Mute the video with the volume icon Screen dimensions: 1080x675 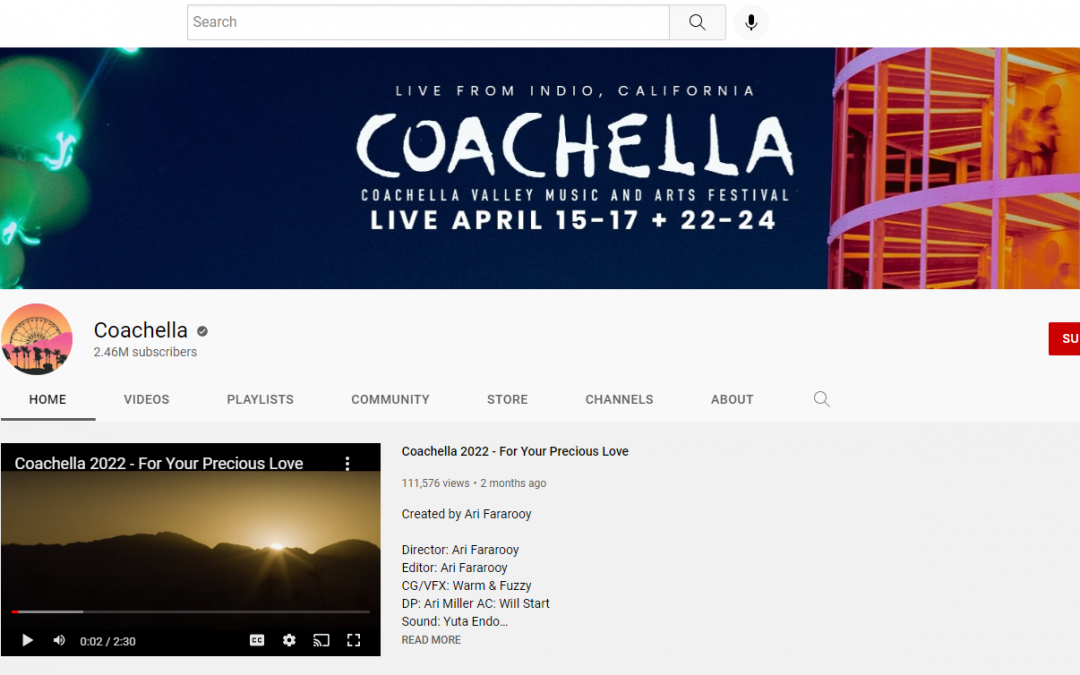tap(59, 641)
